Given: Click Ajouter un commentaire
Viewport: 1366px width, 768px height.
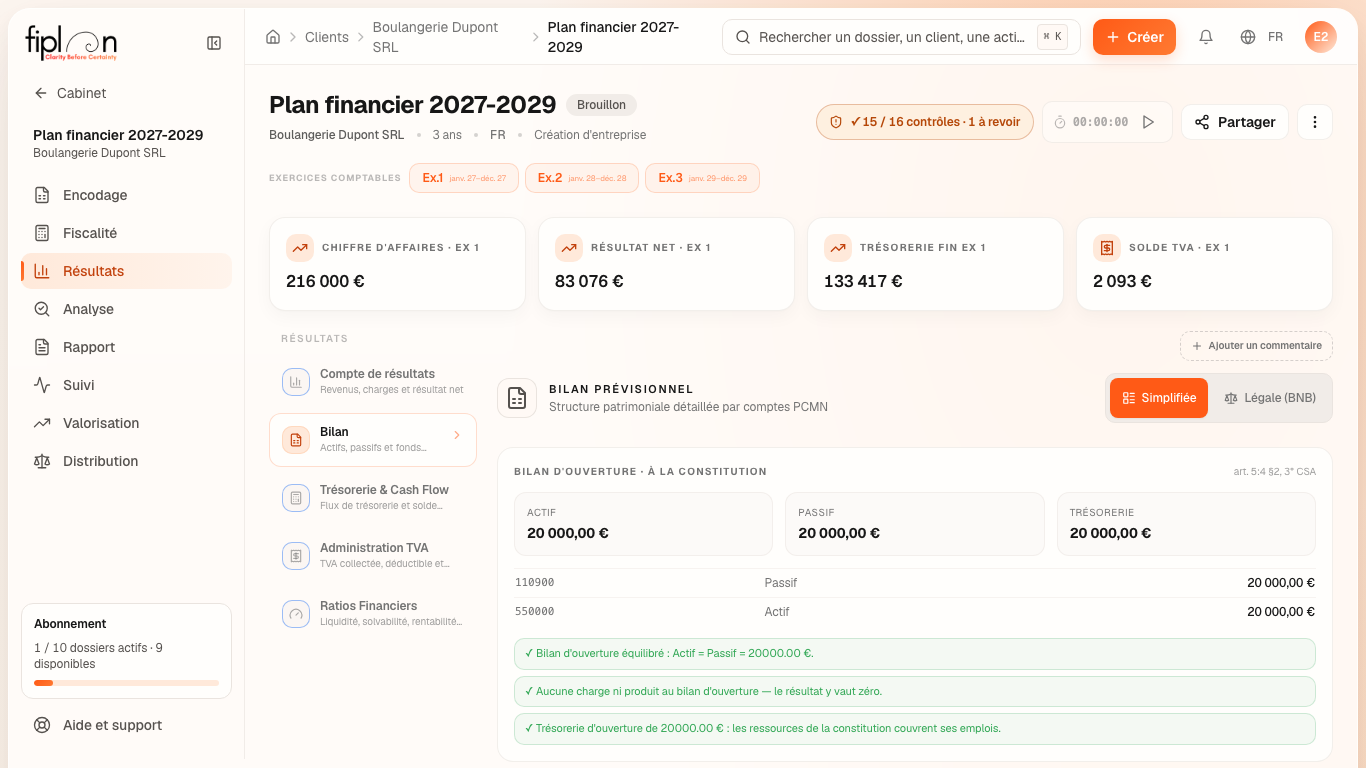Looking at the screenshot, I should tap(1256, 346).
